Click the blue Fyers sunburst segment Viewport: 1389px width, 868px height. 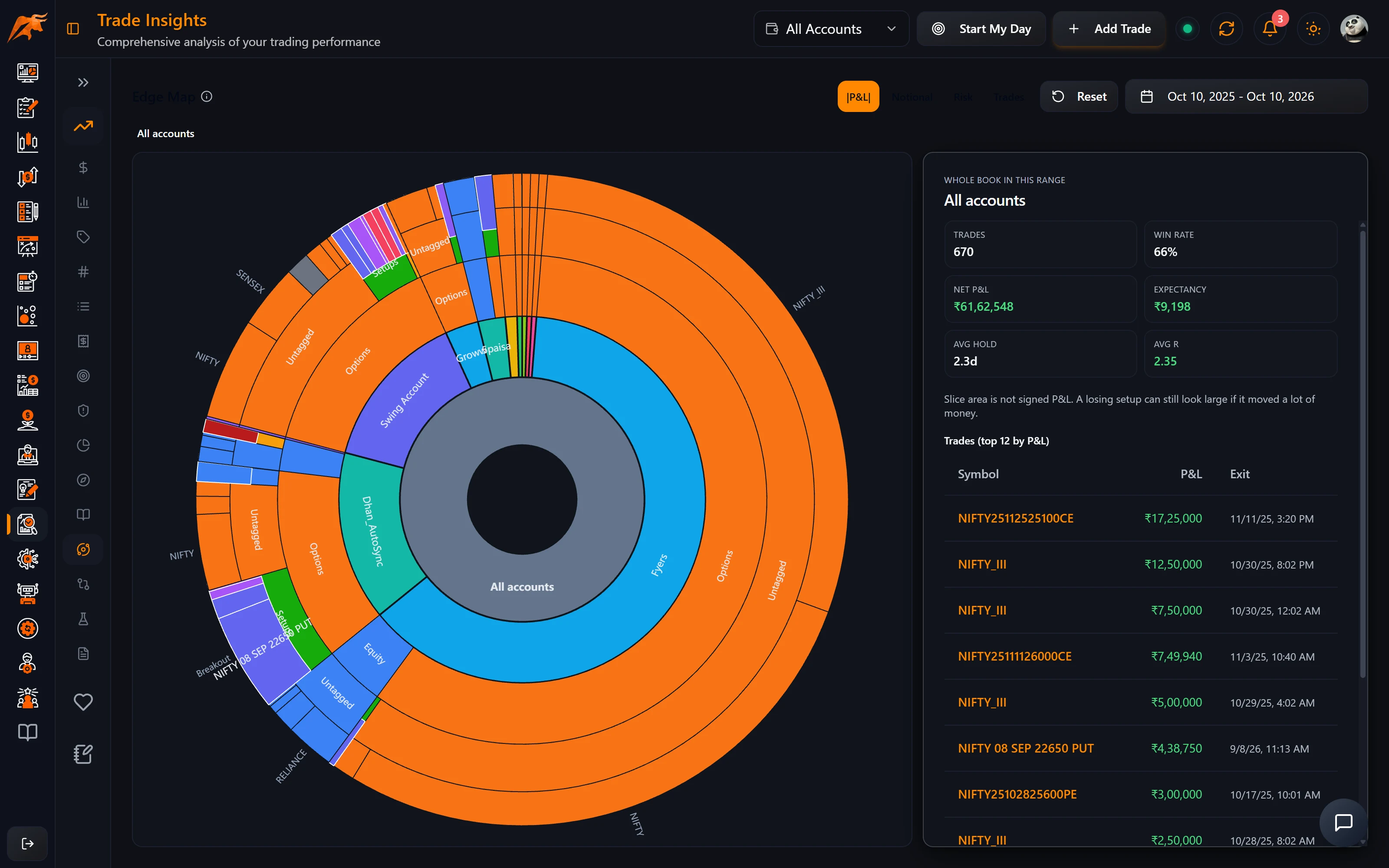point(660,566)
